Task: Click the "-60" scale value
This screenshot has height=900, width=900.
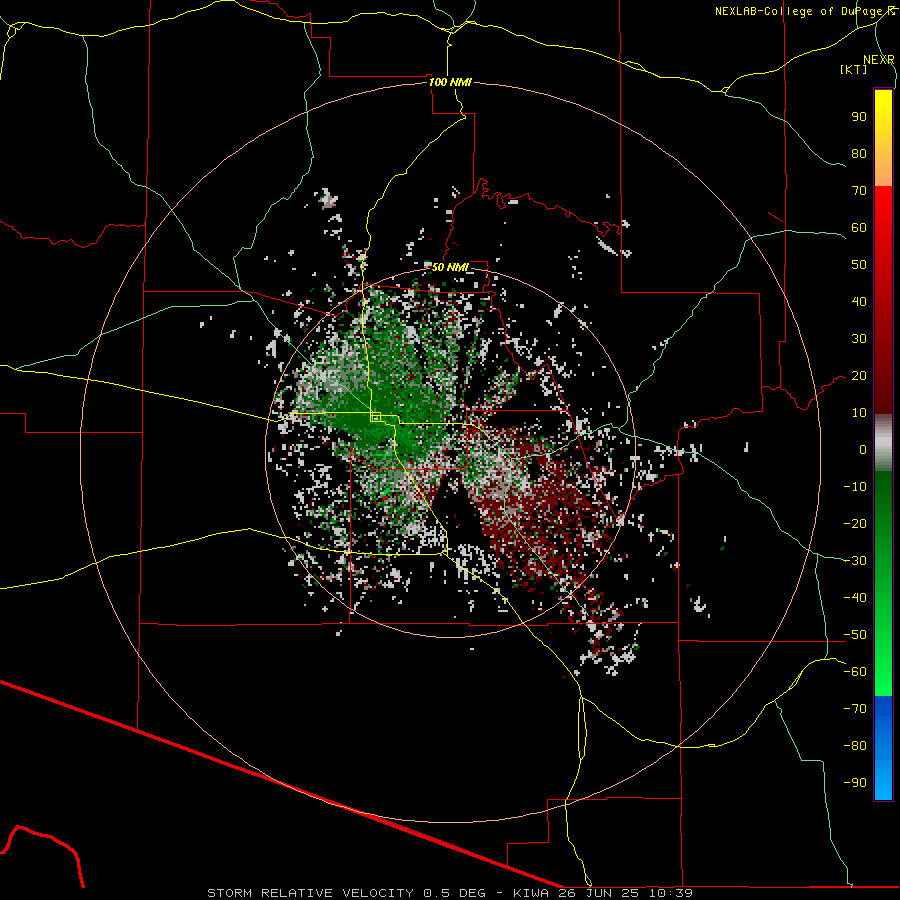Action: pos(855,672)
